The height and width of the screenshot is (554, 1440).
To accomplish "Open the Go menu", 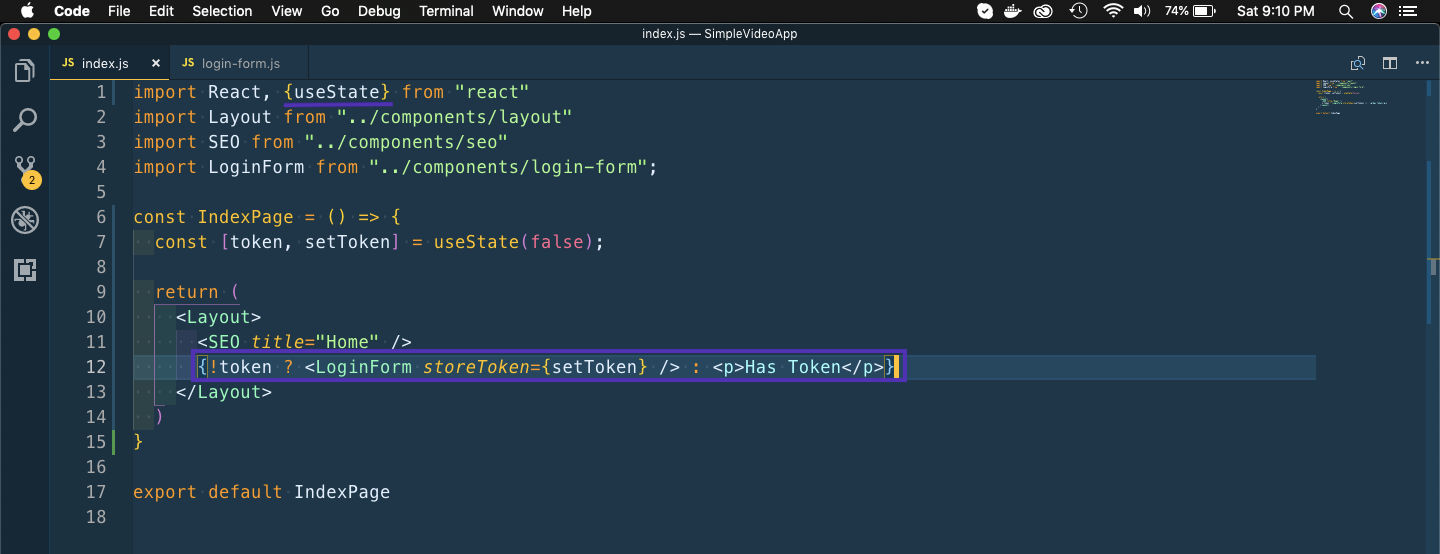I will pos(330,11).
